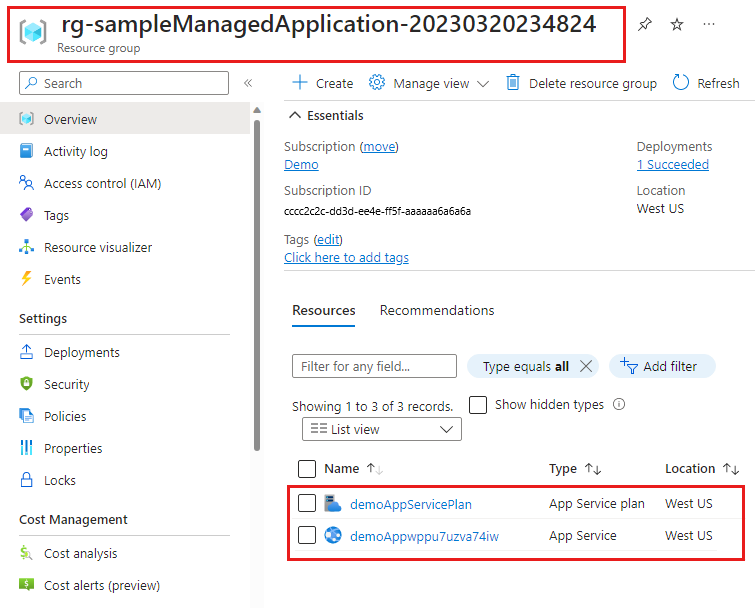The height and width of the screenshot is (608, 755).
Task: Collapse the Essentials section
Action: coord(295,116)
